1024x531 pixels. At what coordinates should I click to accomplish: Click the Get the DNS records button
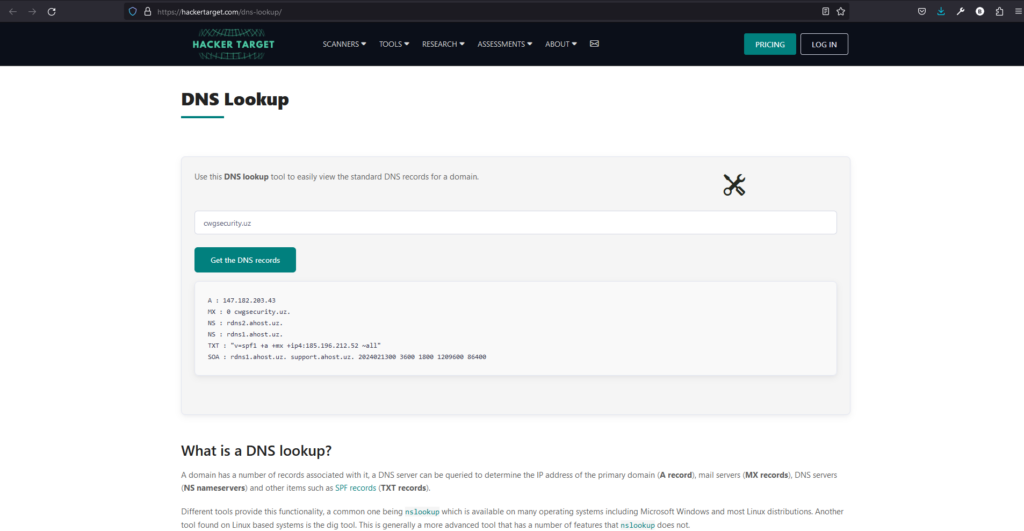pyautogui.click(x=245, y=260)
